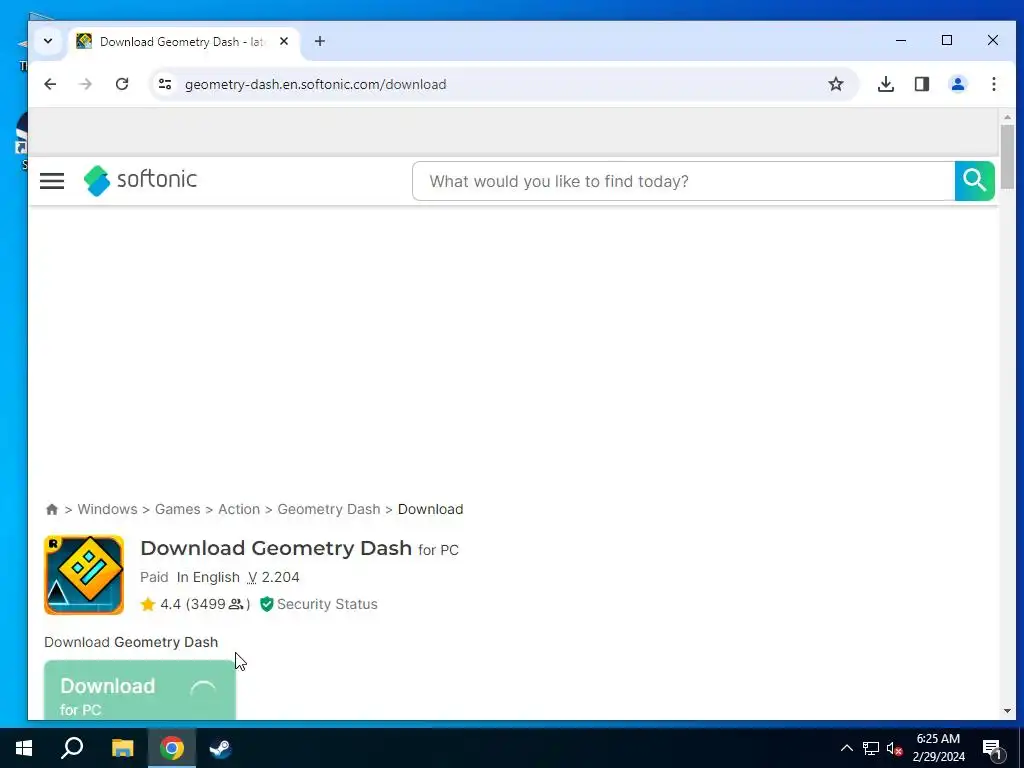Open Steam from taskbar
Screen dimensions: 1024x768
click(220, 748)
